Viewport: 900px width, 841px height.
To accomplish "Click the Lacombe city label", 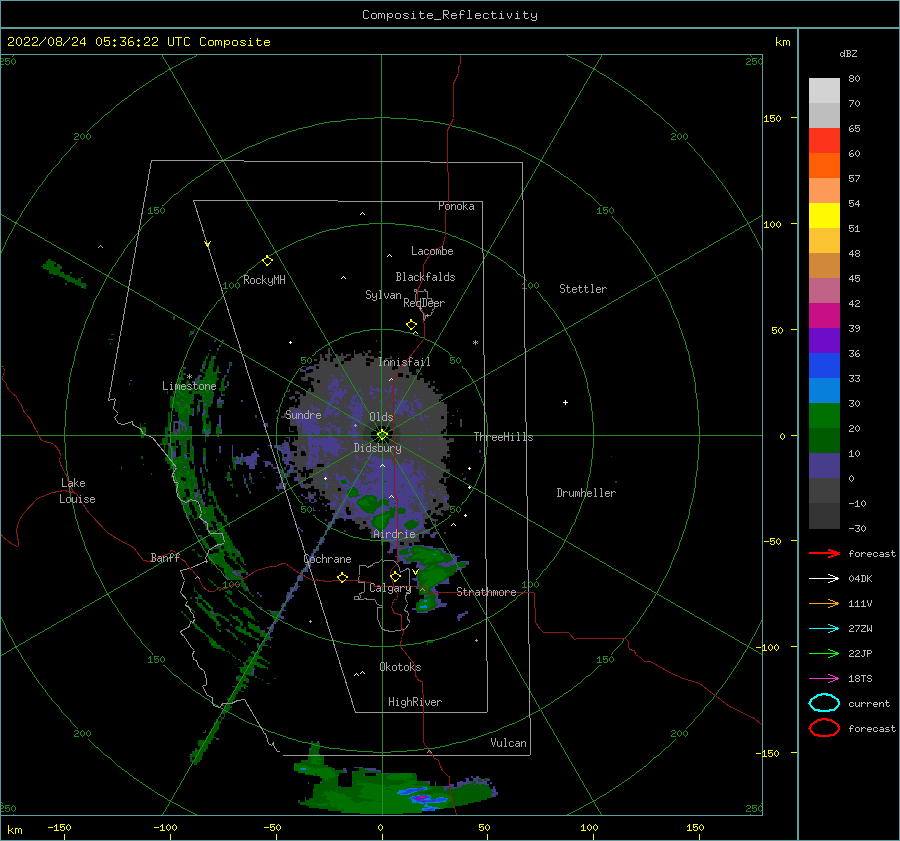I will (x=432, y=251).
